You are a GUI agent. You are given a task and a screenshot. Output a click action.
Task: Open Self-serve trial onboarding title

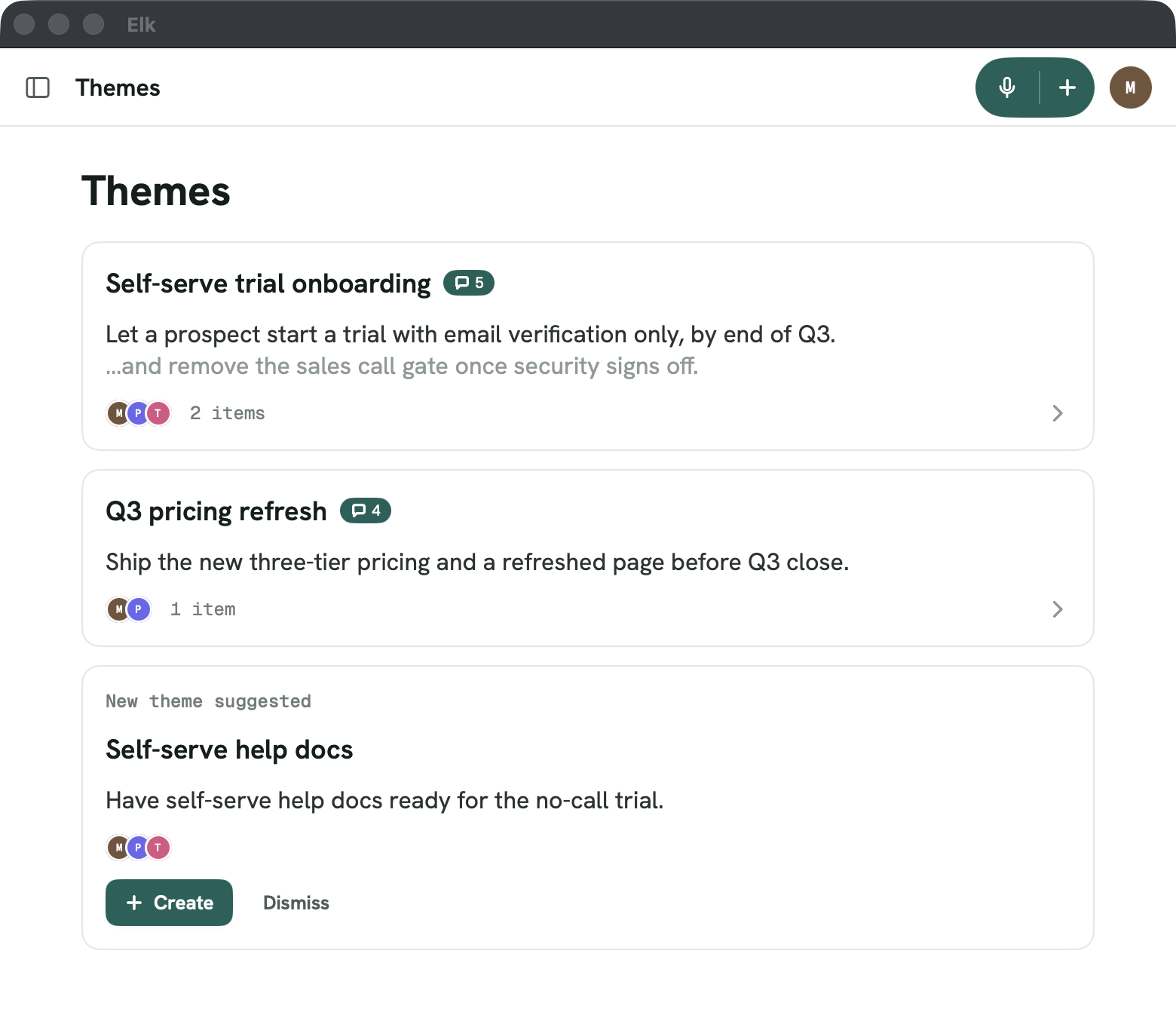pos(268,284)
